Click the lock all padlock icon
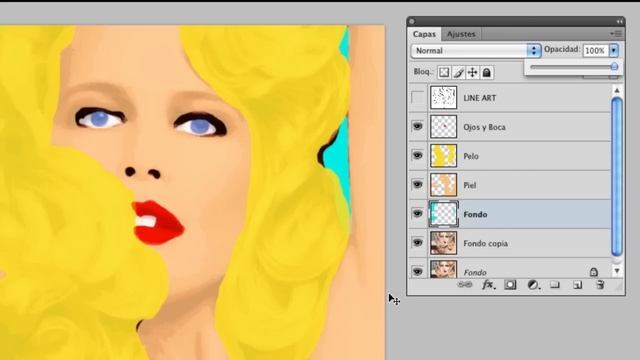 pyautogui.click(x=487, y=73)
